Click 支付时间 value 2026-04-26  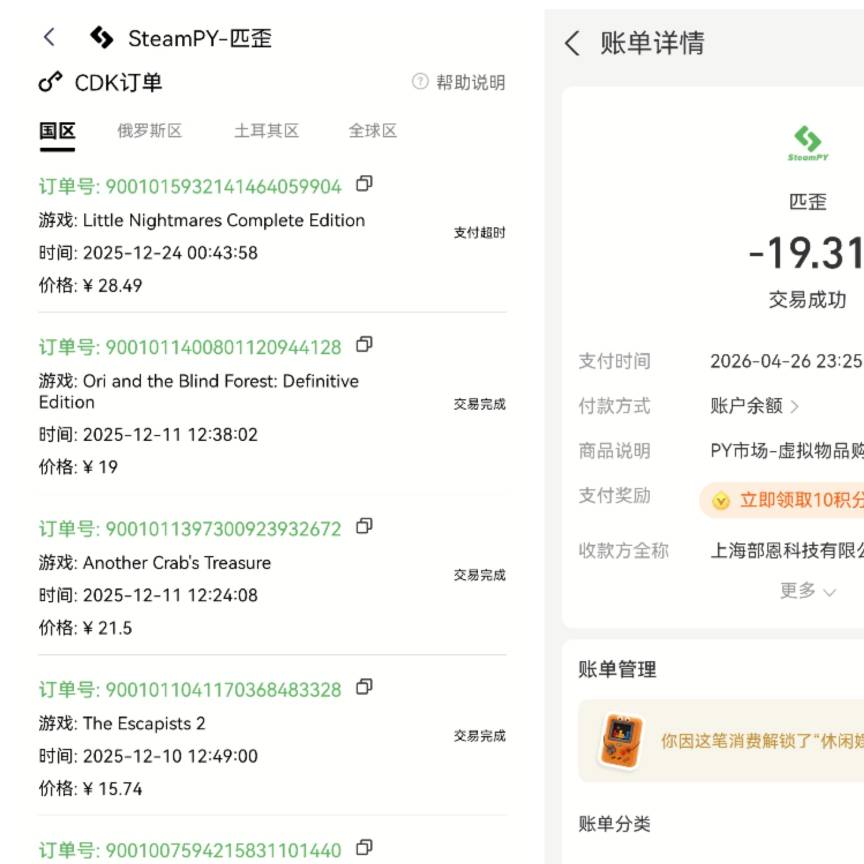tap(787, 361)
